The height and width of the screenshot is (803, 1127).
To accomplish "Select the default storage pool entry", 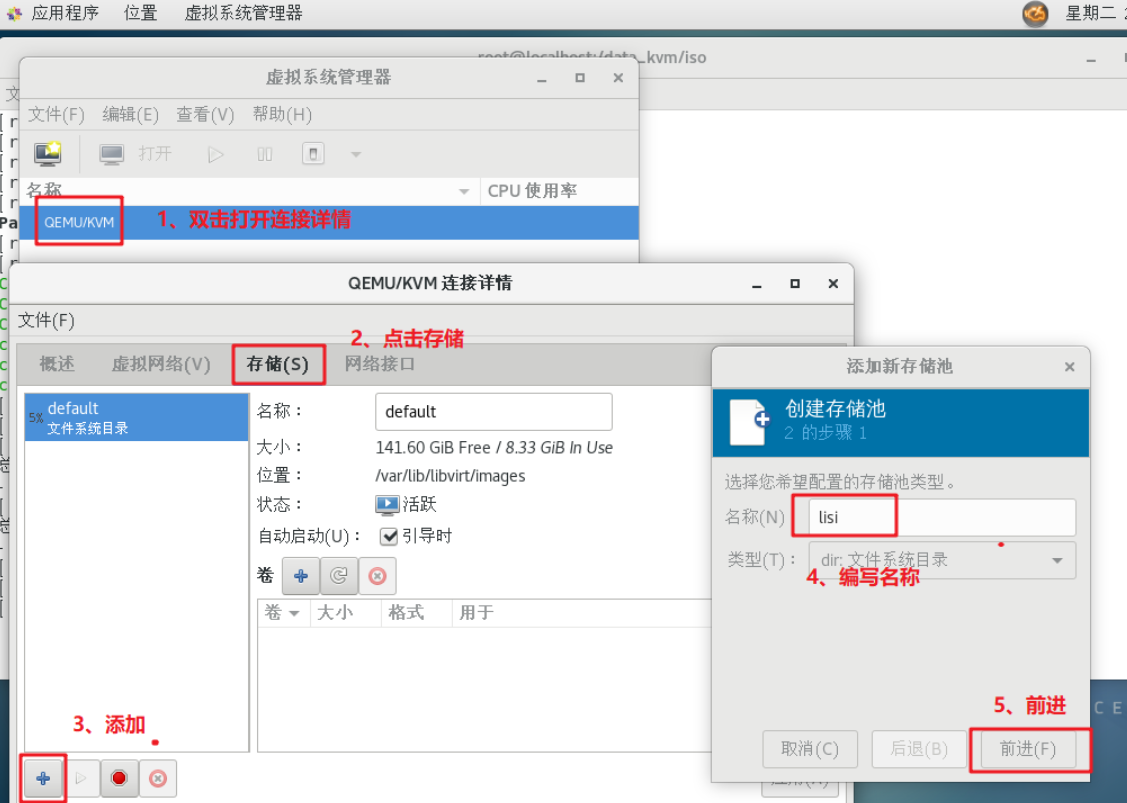I will point(137,417).
